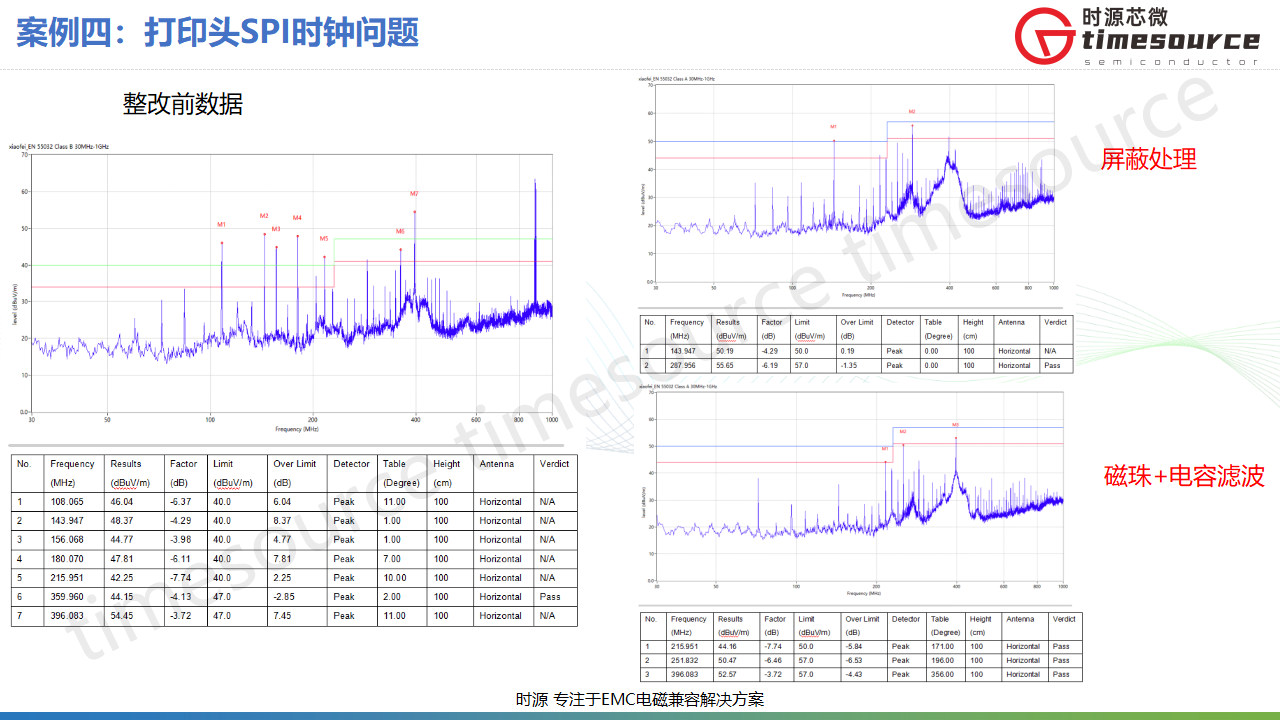Click the footer text 时源 专注于EMC电磁兼容解决方案
This screenshot has height=720, width=1280.
(640, 700)
